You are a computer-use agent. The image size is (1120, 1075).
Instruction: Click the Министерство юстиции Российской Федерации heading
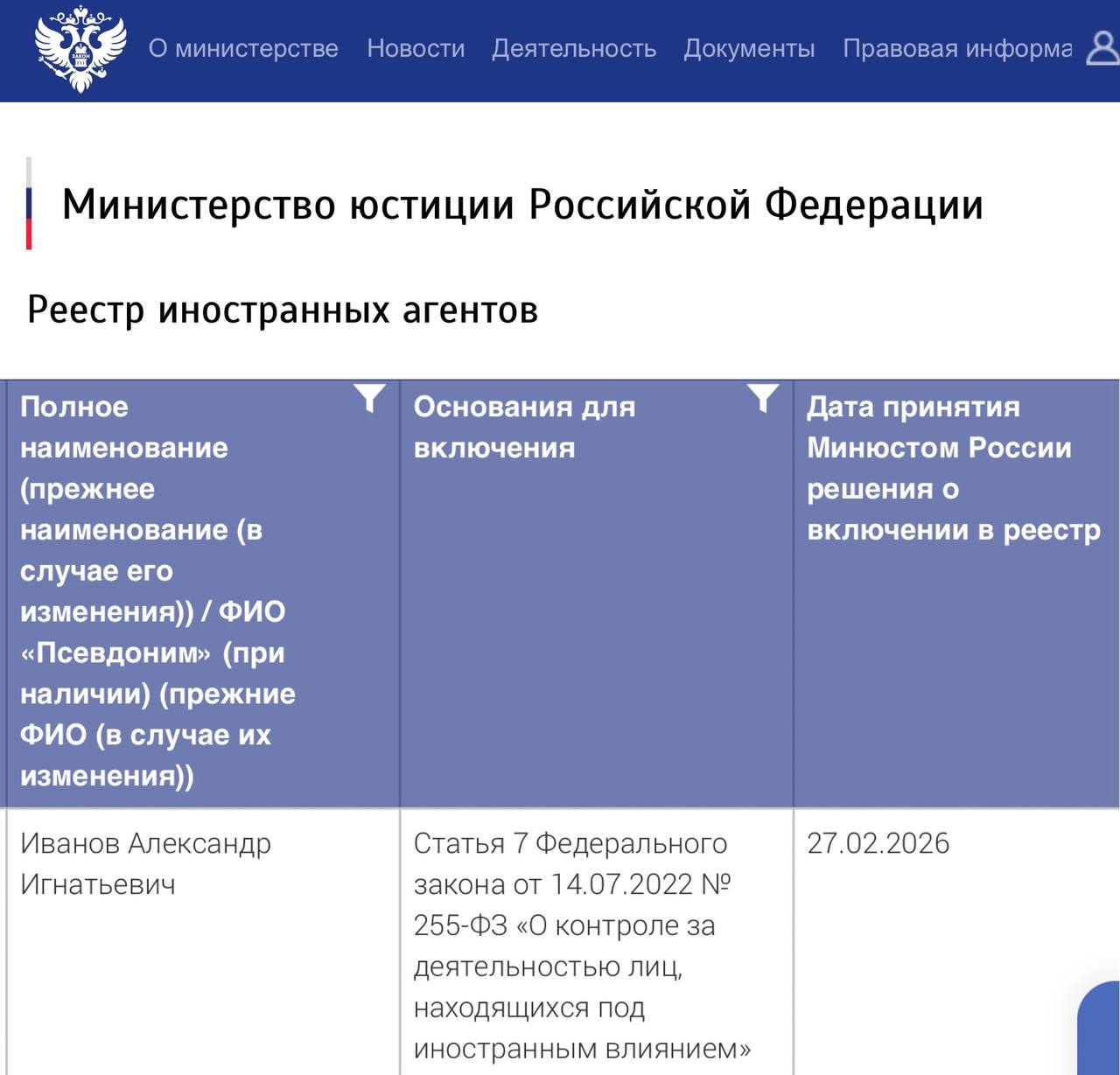522,205
